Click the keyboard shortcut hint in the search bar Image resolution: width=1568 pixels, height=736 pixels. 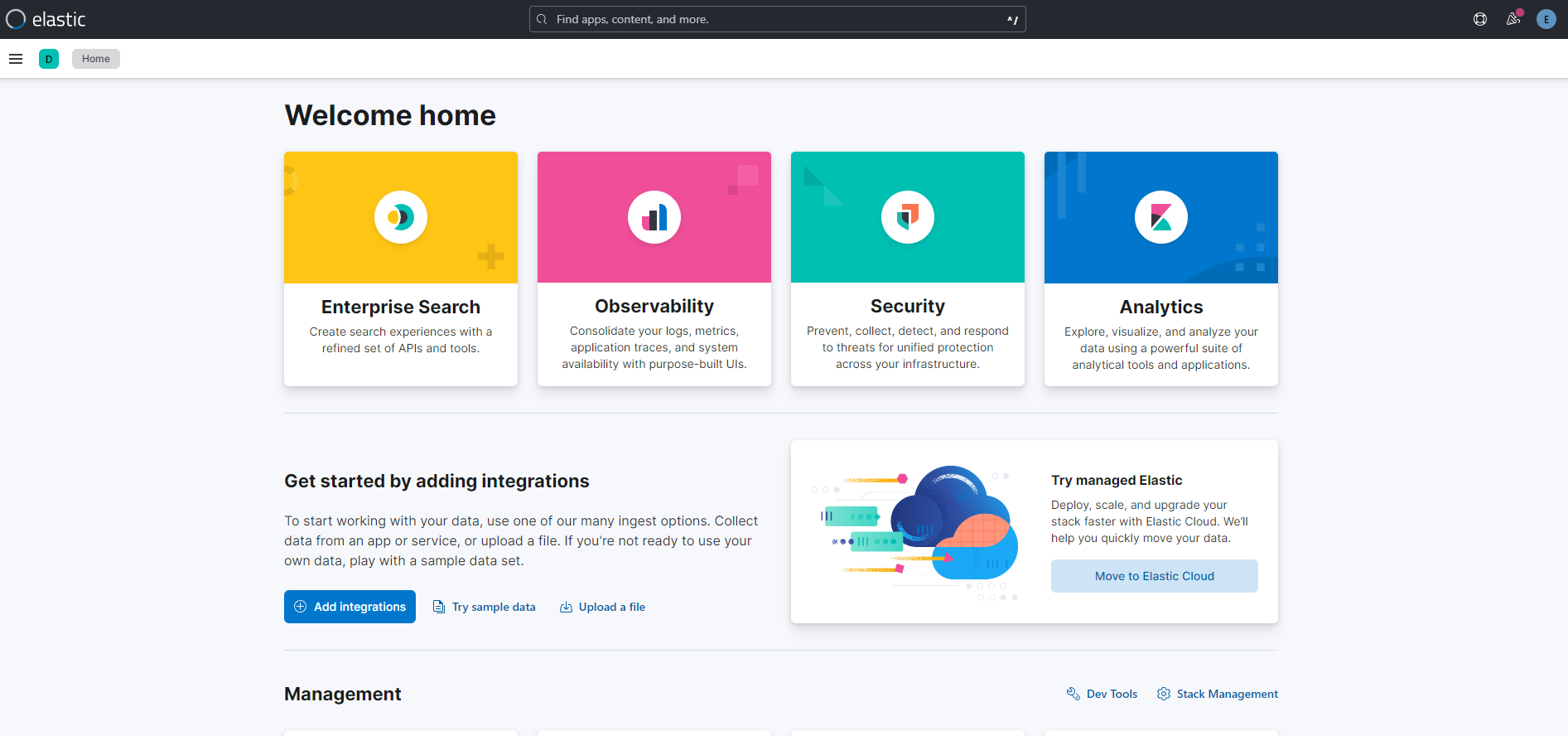coord(1012,19)
